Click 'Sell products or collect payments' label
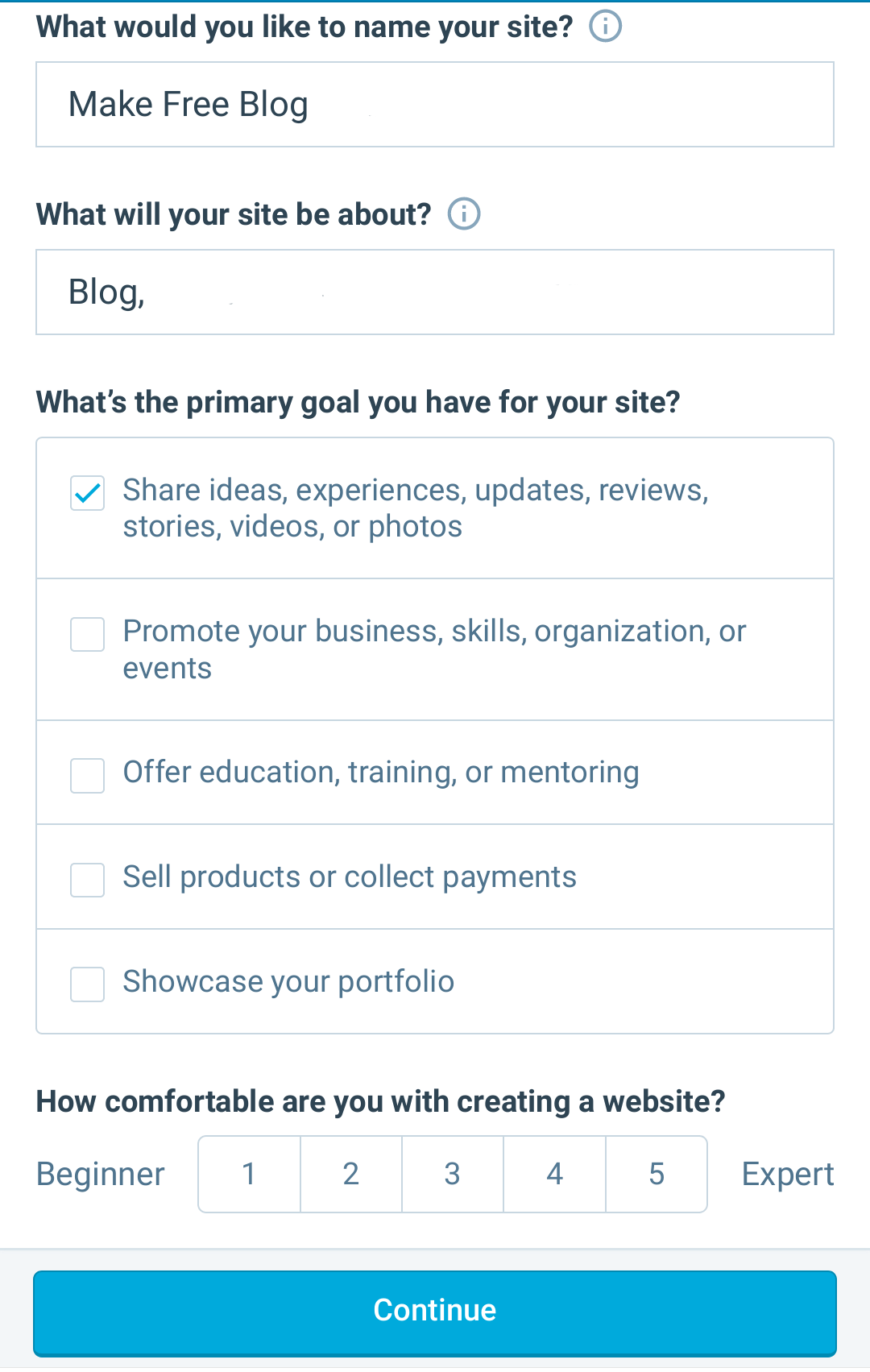This screenshot has width=870, height=1372. tap(350, 877)
